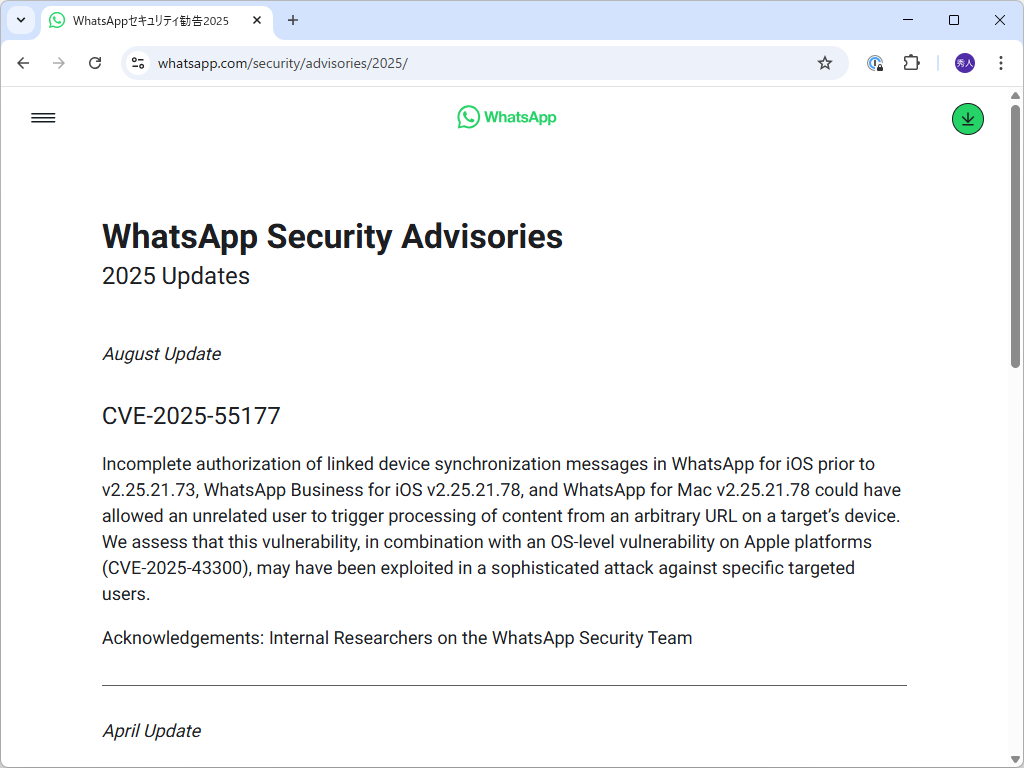The height and width of the screenshot is (768, 1024).
Task: Click the tracking protection lock icon in address bar
Action: [x=875, y=62]
